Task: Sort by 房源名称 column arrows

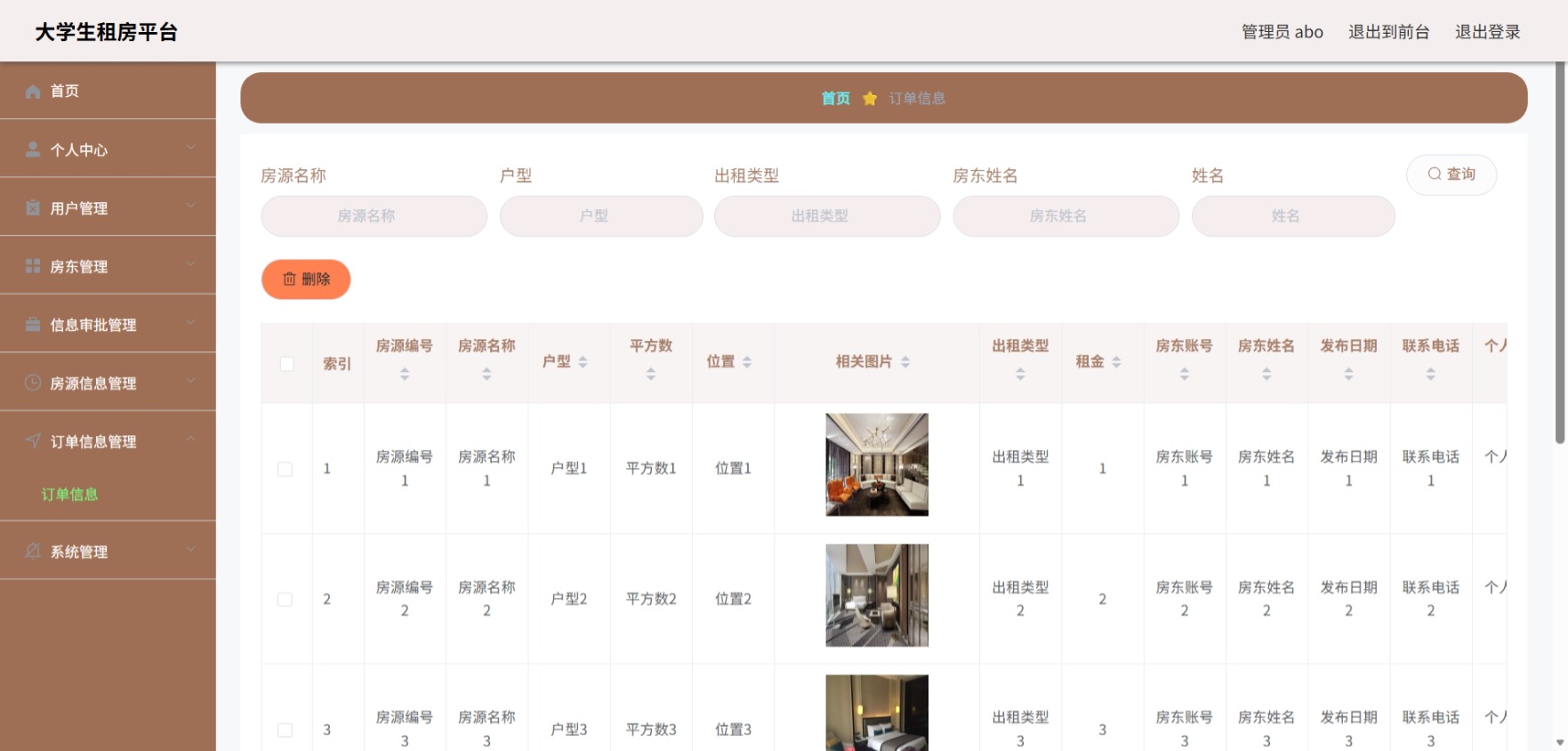Action: click(x=486, y=375)
